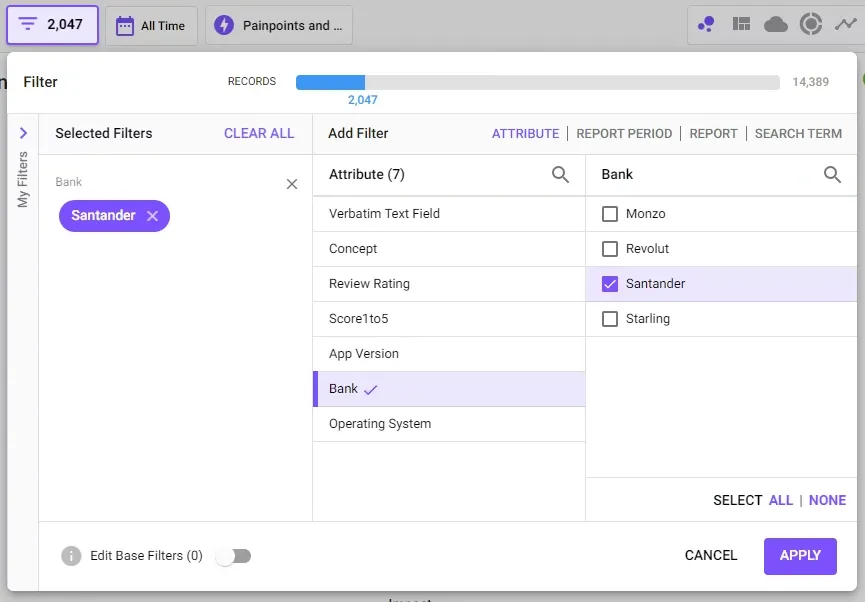The width and height of the screenshot is (865, 602).
Task: Select the Verbatim Text Field attribute
Action: pyautogui.click(x=449, y=214)
